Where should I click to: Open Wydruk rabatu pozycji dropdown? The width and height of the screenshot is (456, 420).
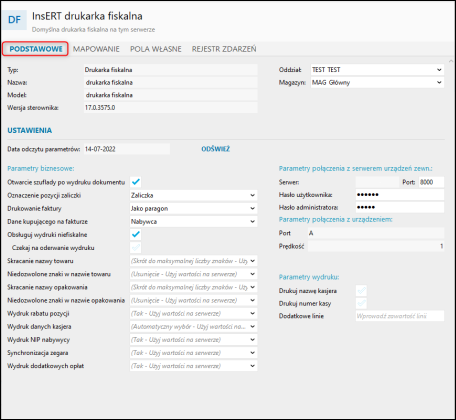pyautogui.click(x=193, y=313)
